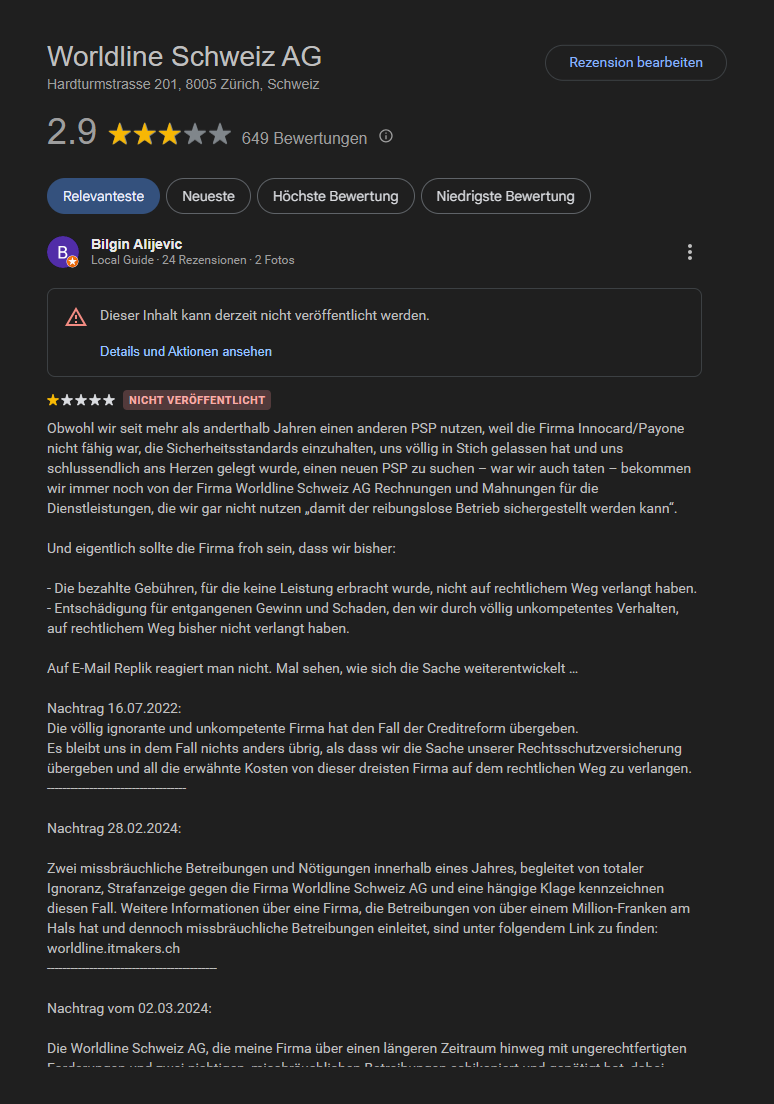This screenshot has width=774, height=1104.
Task: Sort reviews by Neueste
Action: tap(208, 196)
